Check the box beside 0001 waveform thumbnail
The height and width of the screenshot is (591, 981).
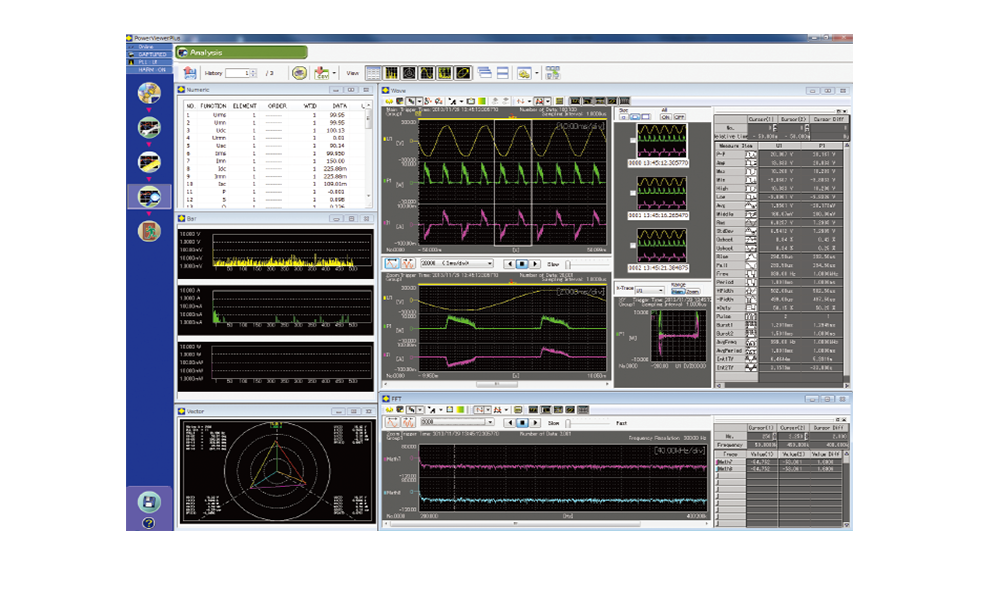coord(633,193)
